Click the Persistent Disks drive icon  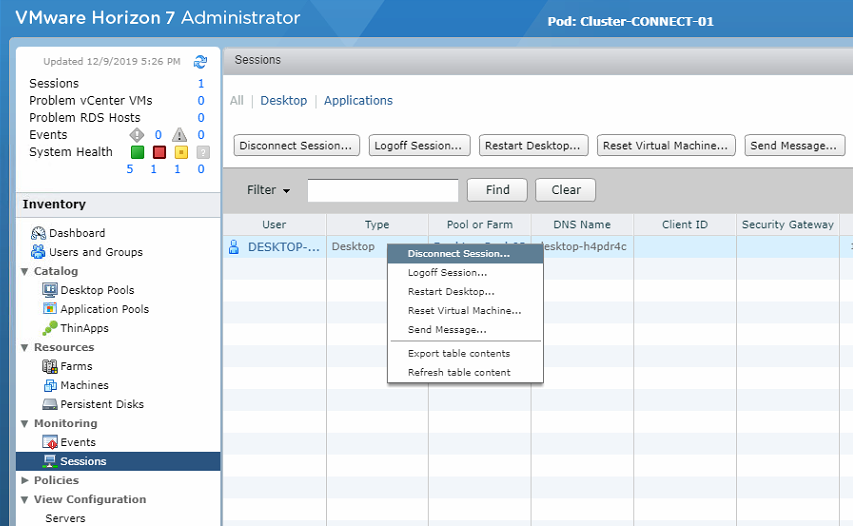tap(50, 404)
